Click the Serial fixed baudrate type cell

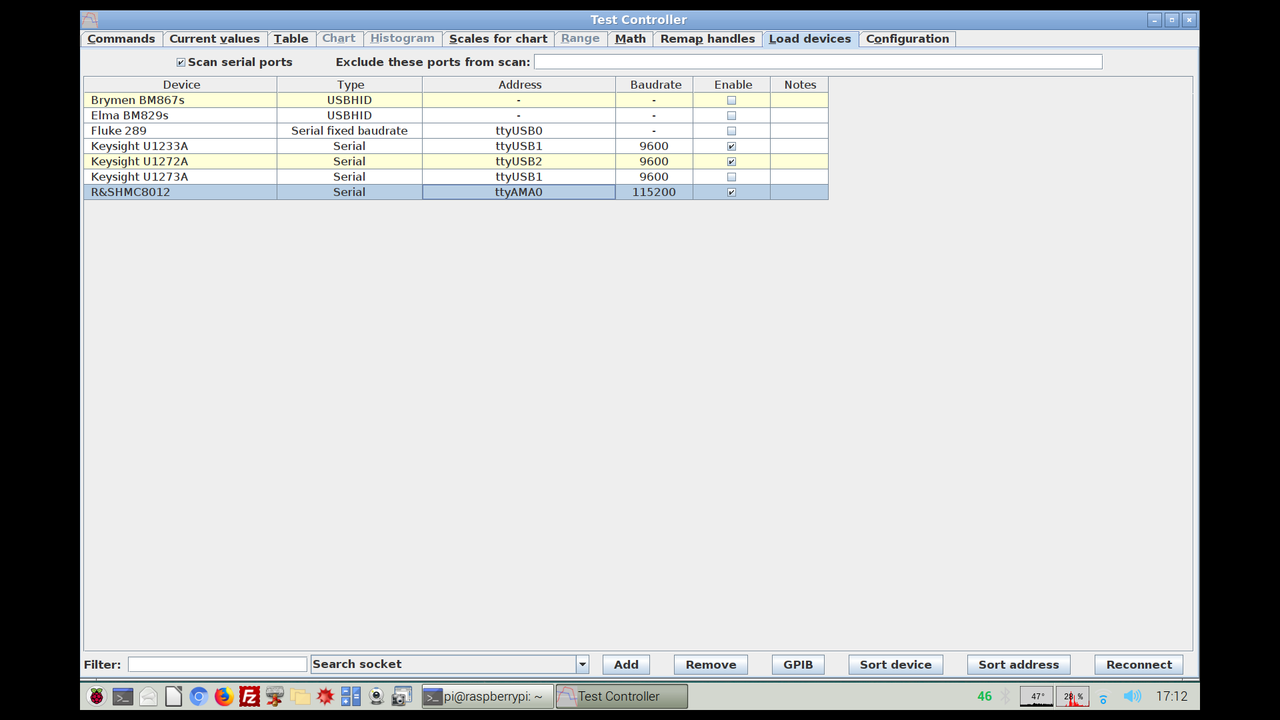(349, 131)
